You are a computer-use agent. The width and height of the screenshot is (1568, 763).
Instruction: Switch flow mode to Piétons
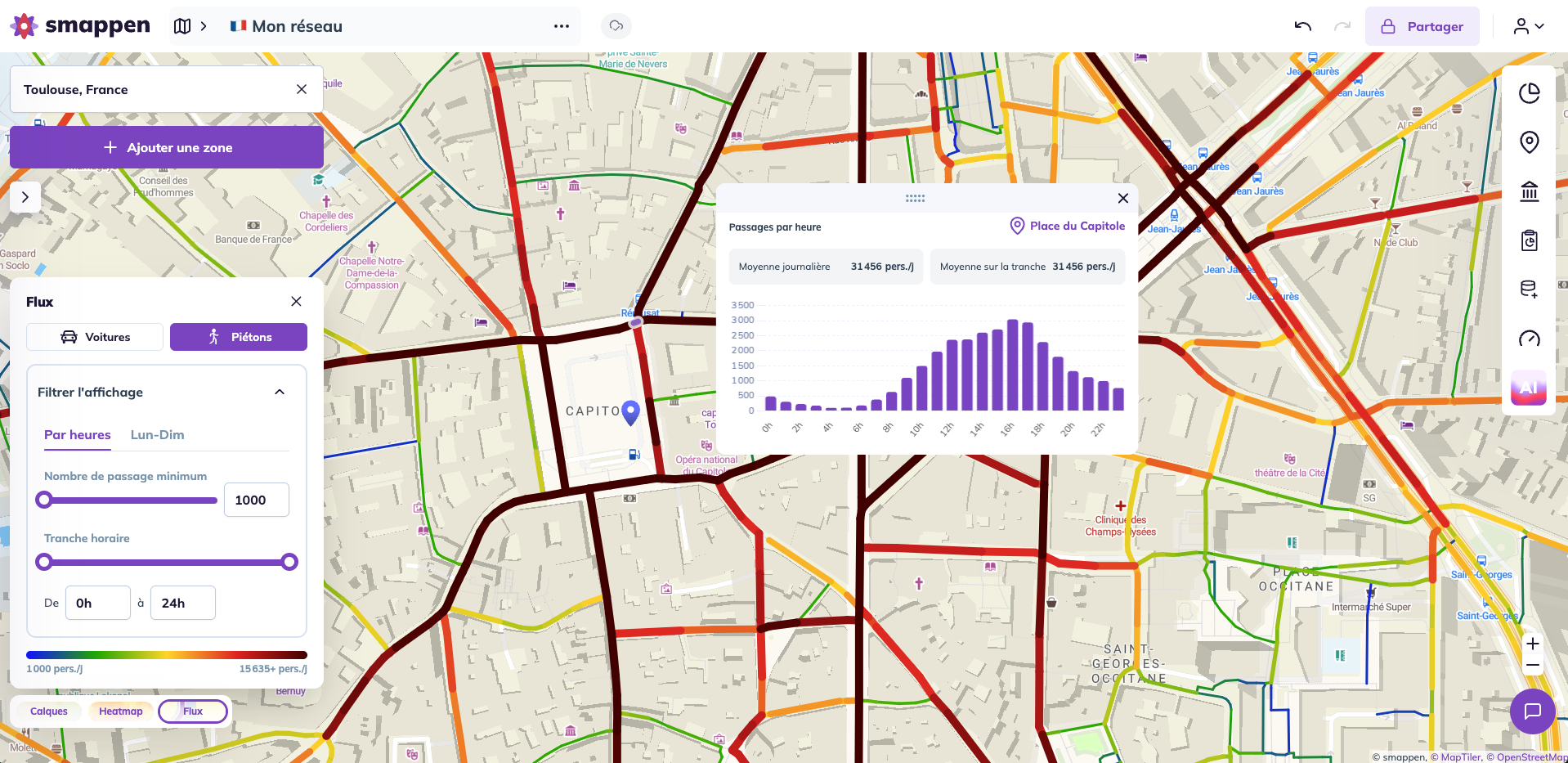[x=239, y=337]
